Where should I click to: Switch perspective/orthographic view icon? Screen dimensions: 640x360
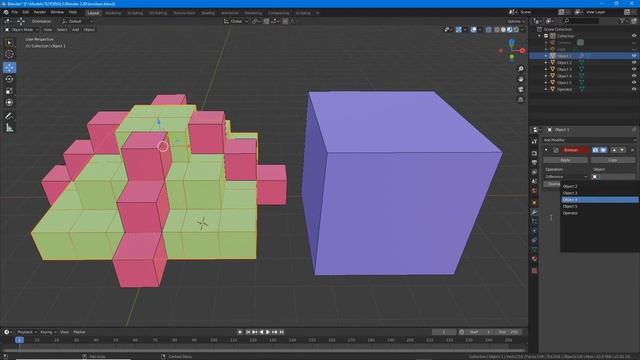click(521, 100)
